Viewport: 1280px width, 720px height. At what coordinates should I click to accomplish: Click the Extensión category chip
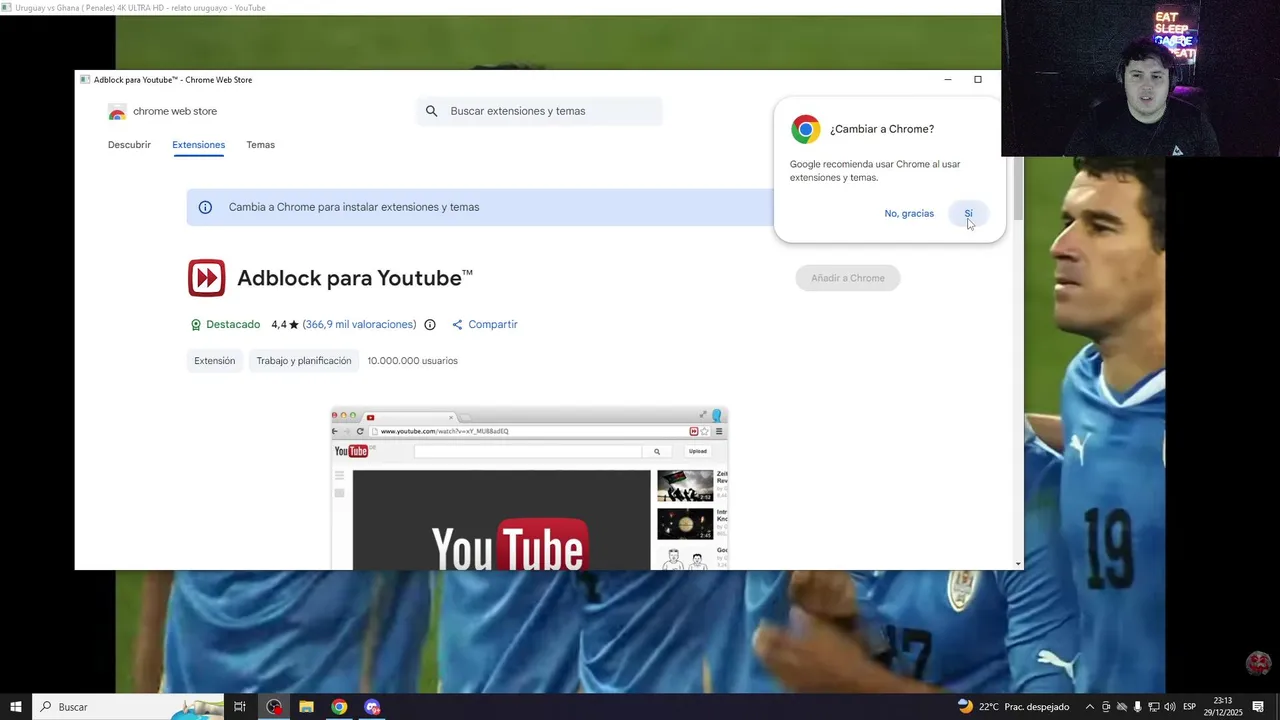pyautogui.click(x=215, y=361)
